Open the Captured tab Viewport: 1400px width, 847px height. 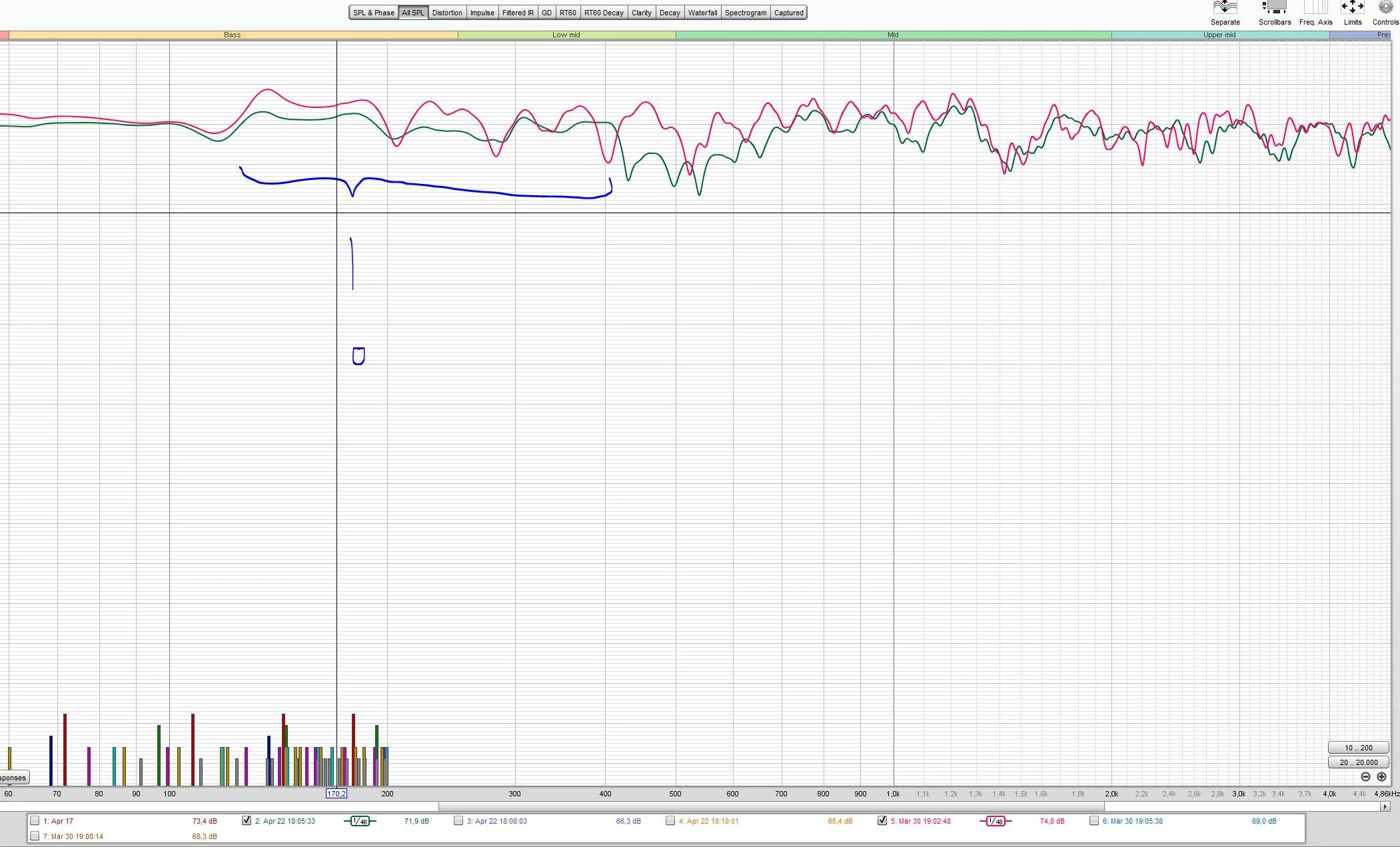point(789,13)
